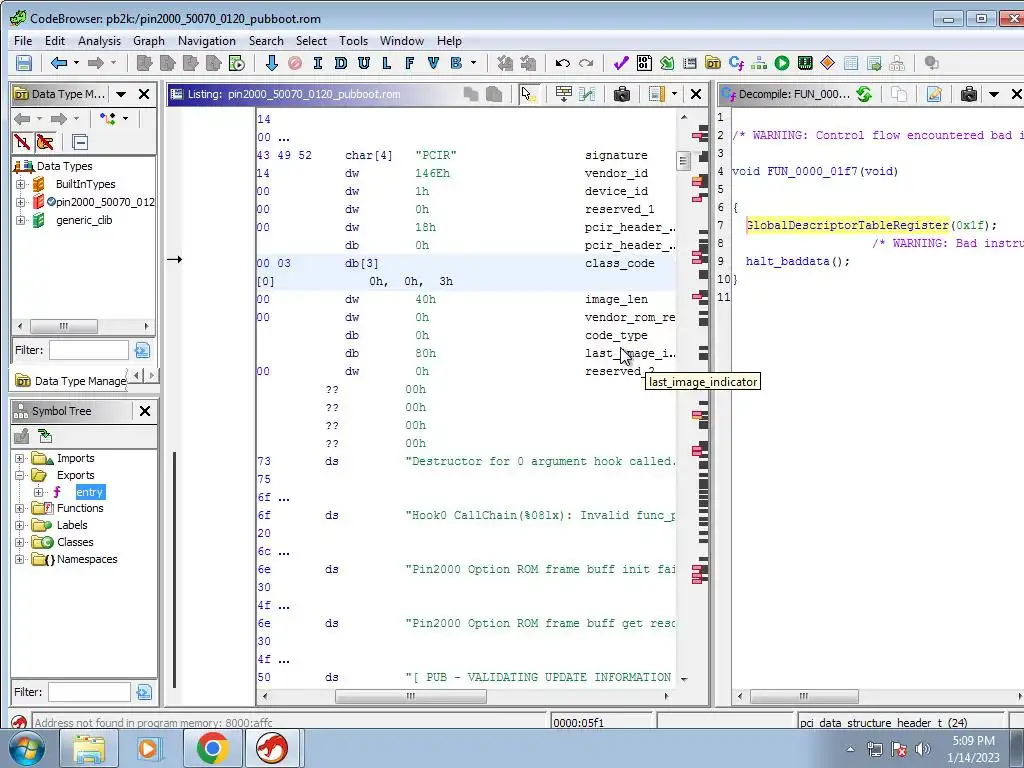Expand the BuiltInTypes node
This screenshot has width=1024, height=768.
(20, 184)
